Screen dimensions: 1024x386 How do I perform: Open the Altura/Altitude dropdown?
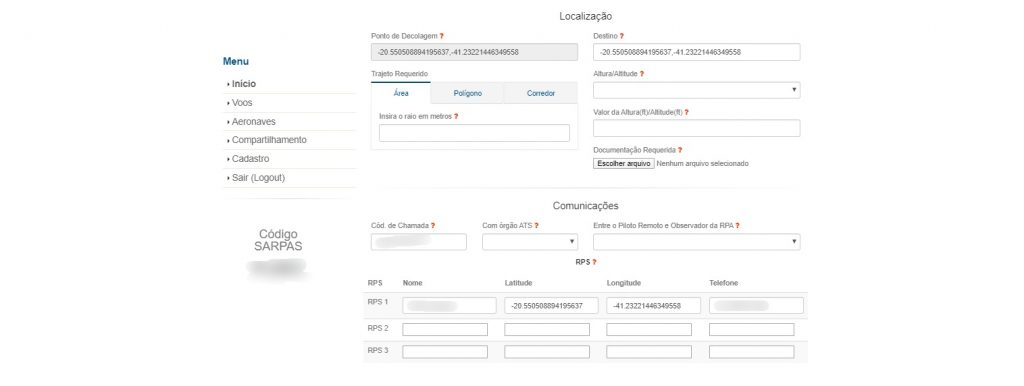[x=697, y=90]
